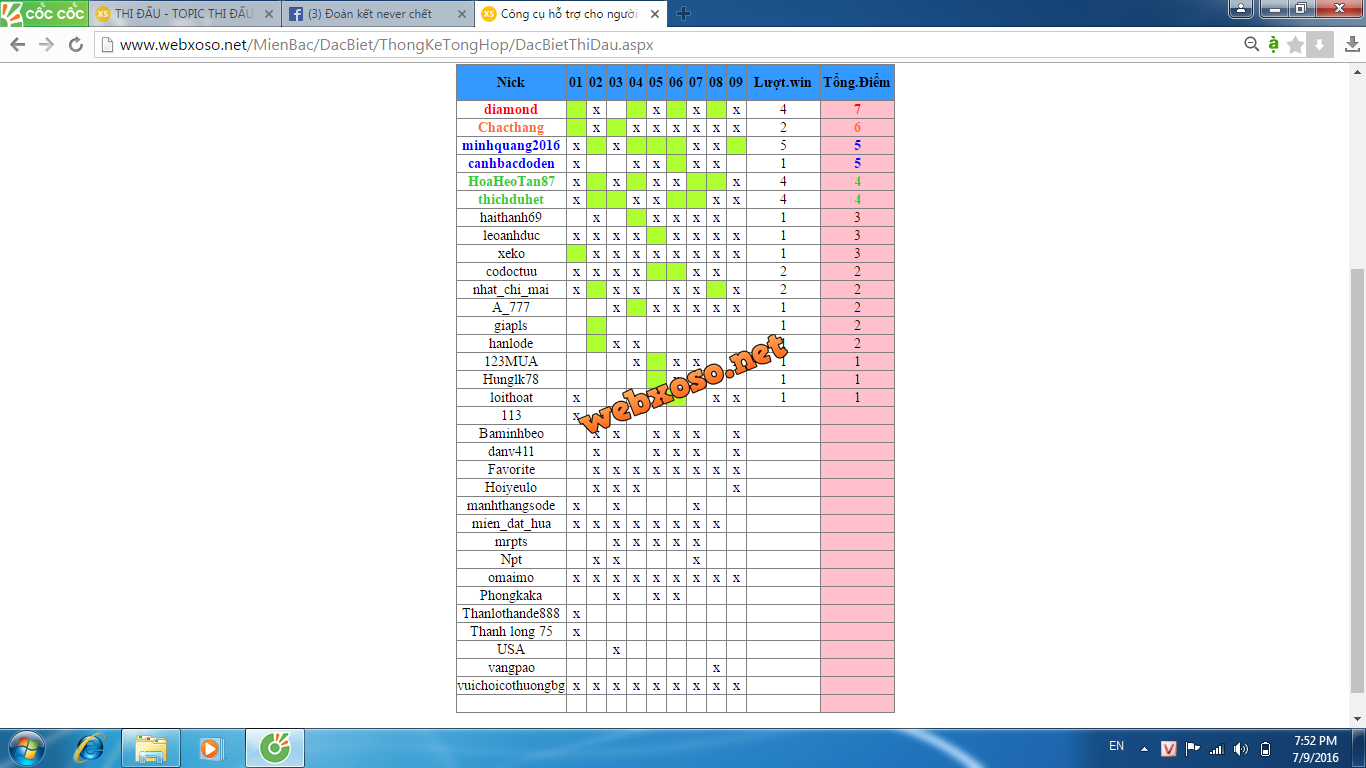Screen dimensions: 1366x768
Task: Open the Windows Start menu
Action: (x=27, y=748)
